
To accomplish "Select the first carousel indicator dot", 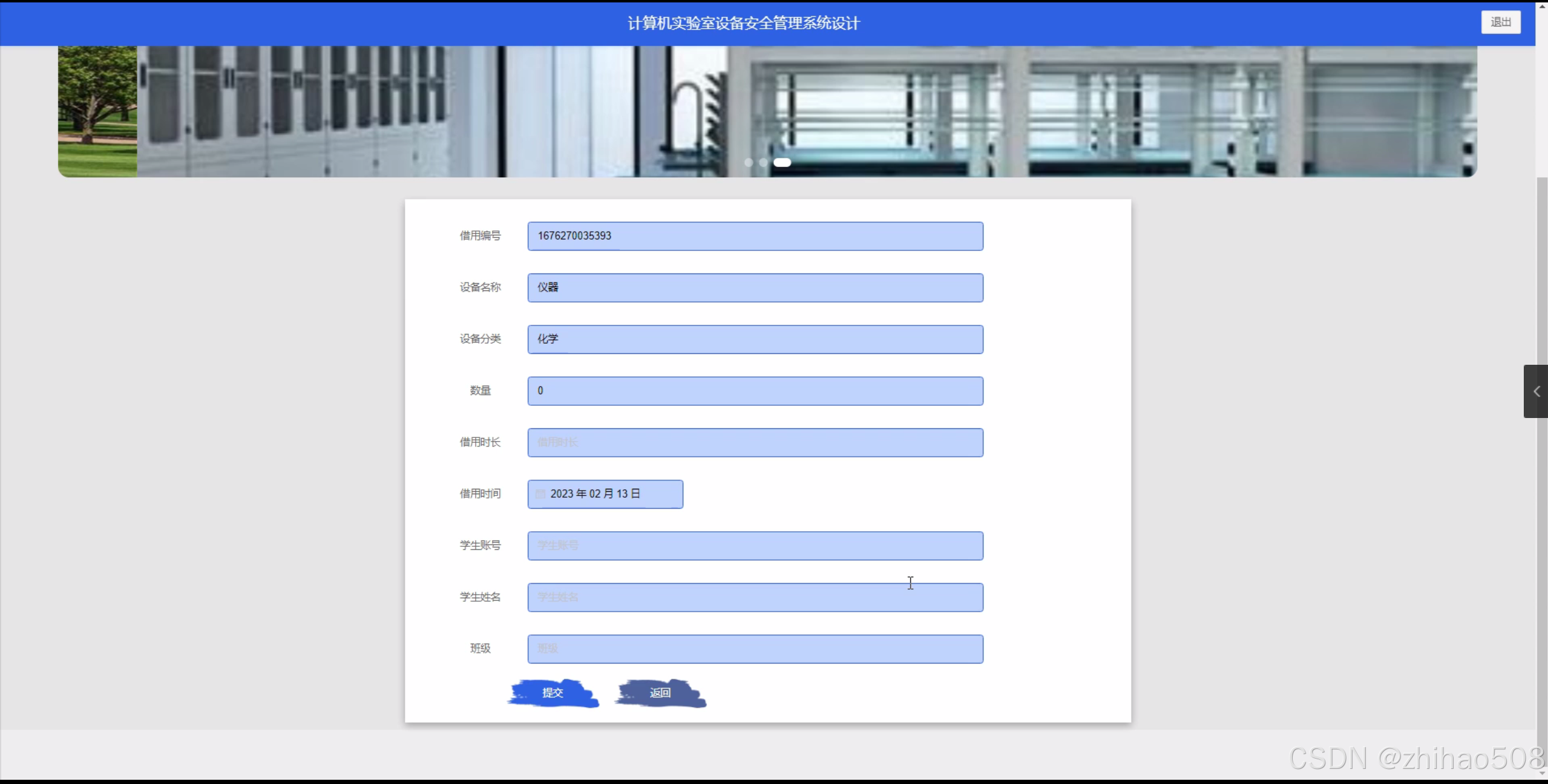I will point(749,162).
